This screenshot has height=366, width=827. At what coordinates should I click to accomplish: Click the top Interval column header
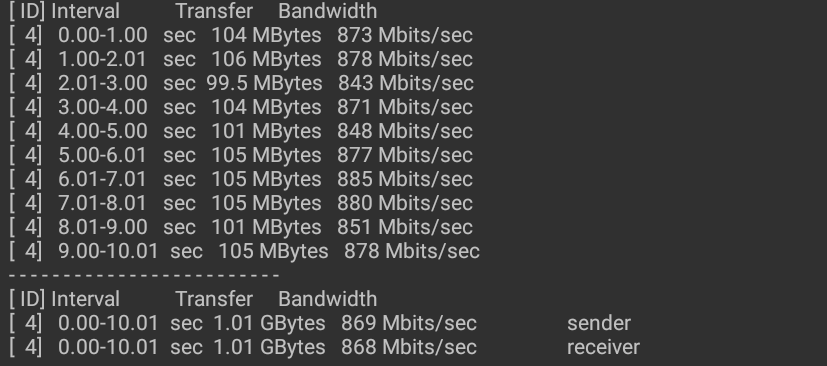point(85,11)
